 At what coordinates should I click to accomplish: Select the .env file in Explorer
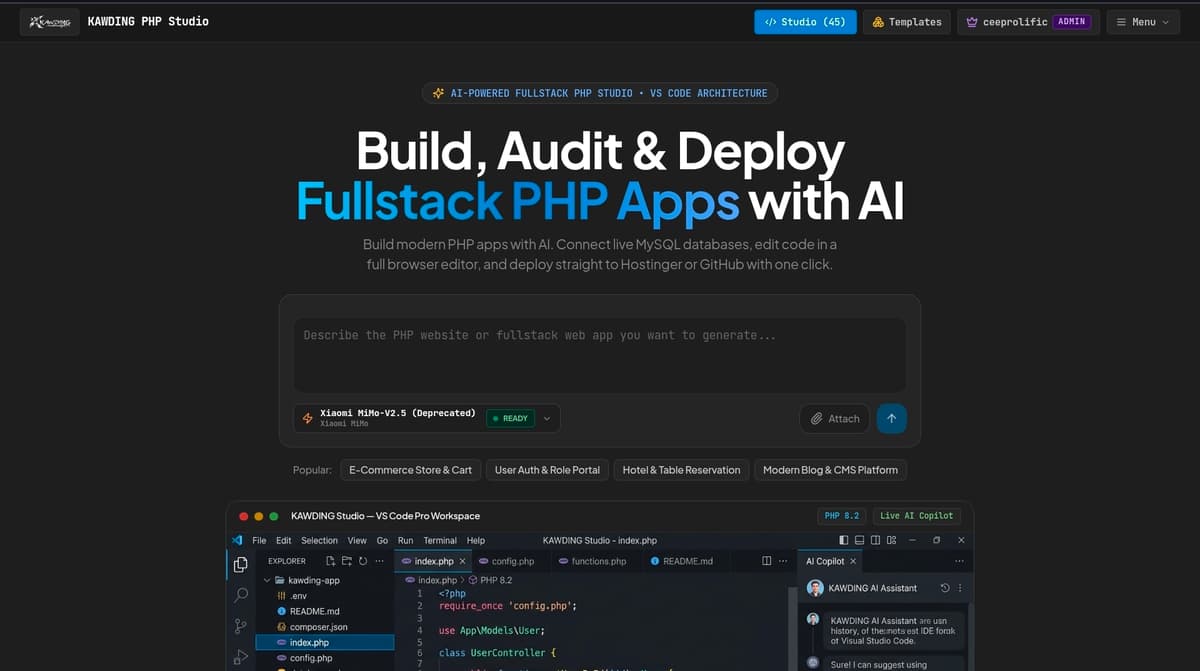tap(325, 596)
